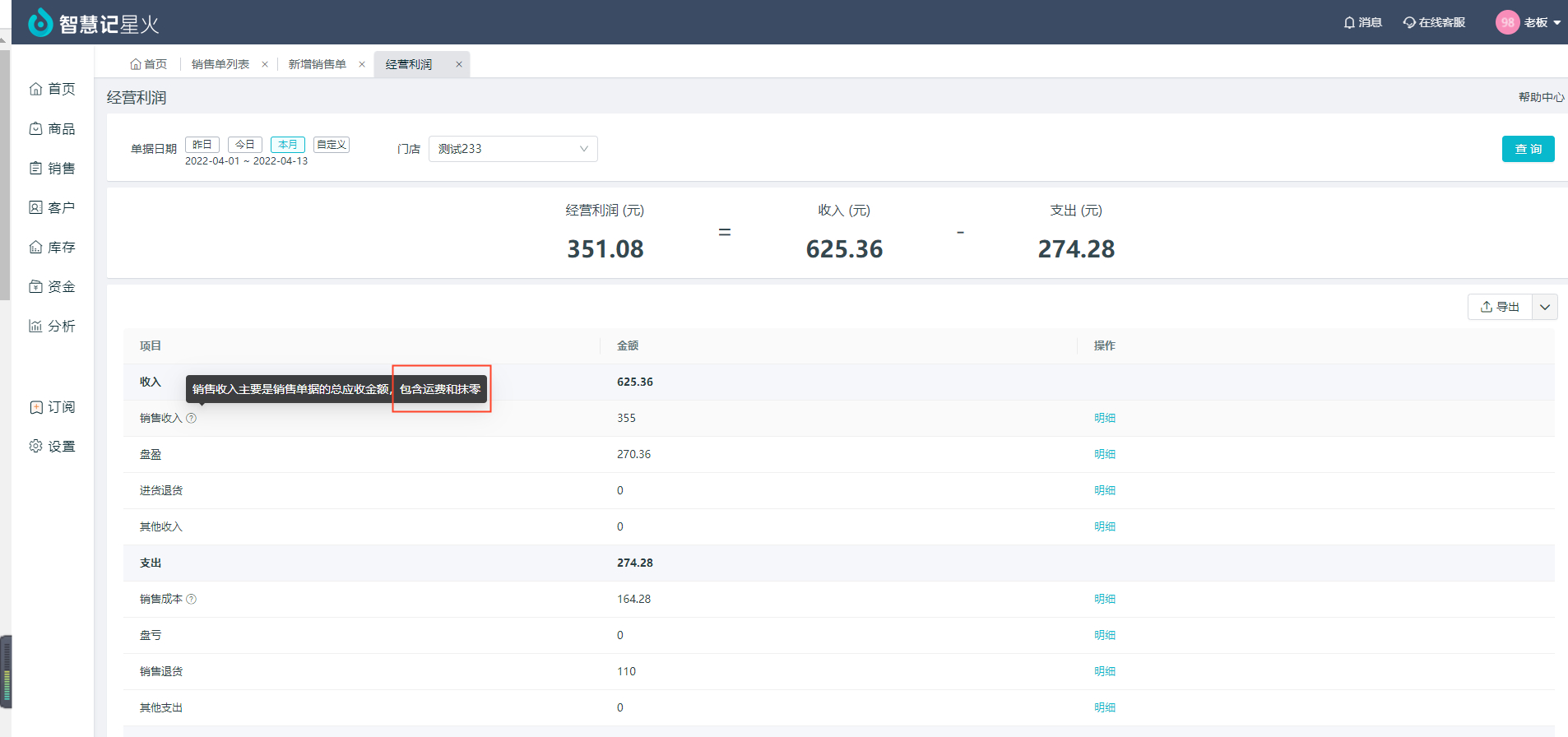The width and height of the screenshot is (1568, 737).
Task: Open 销售 sidebar section
Action: [x=53, y=168]
